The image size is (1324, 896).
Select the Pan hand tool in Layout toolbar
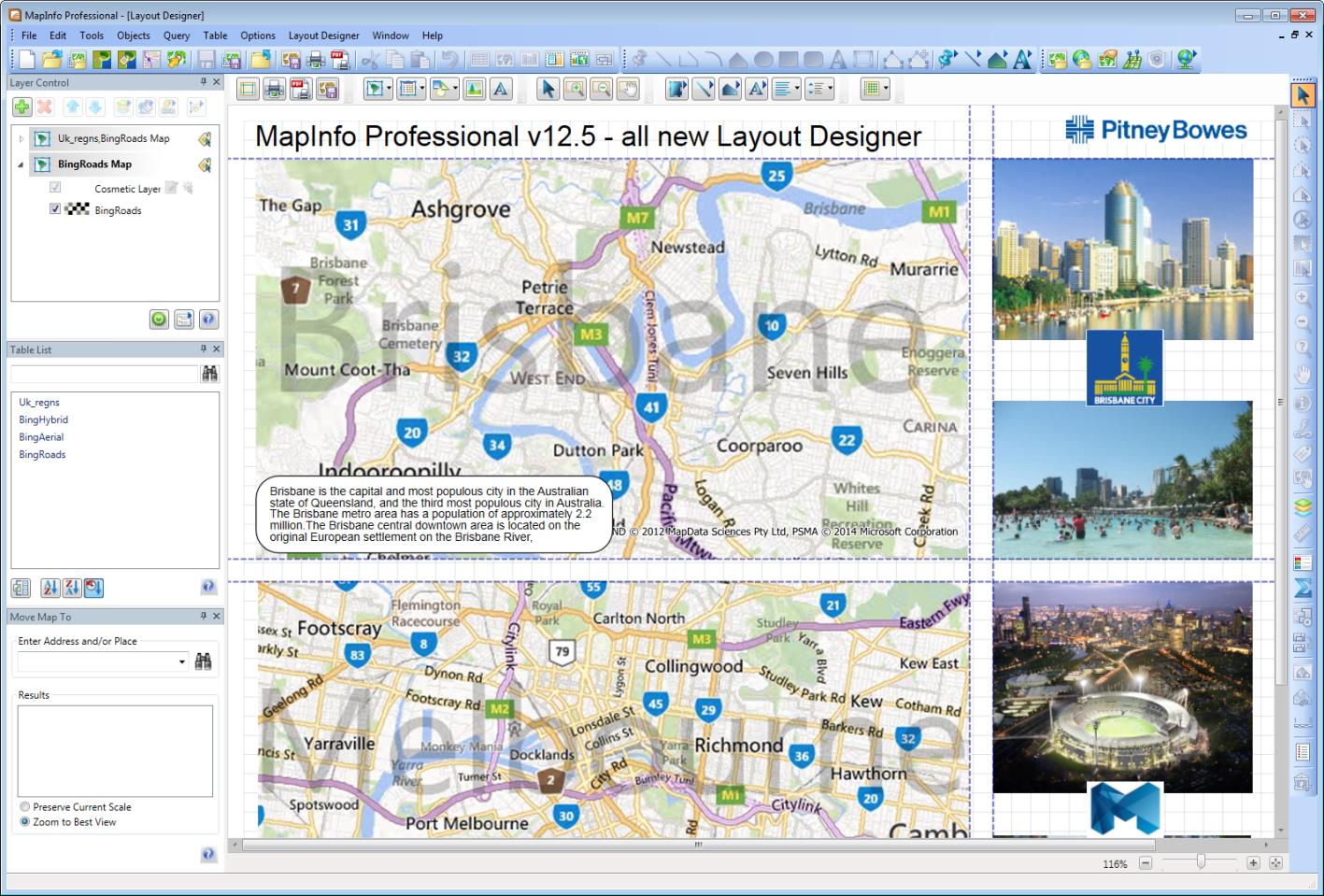pos(627,90)
